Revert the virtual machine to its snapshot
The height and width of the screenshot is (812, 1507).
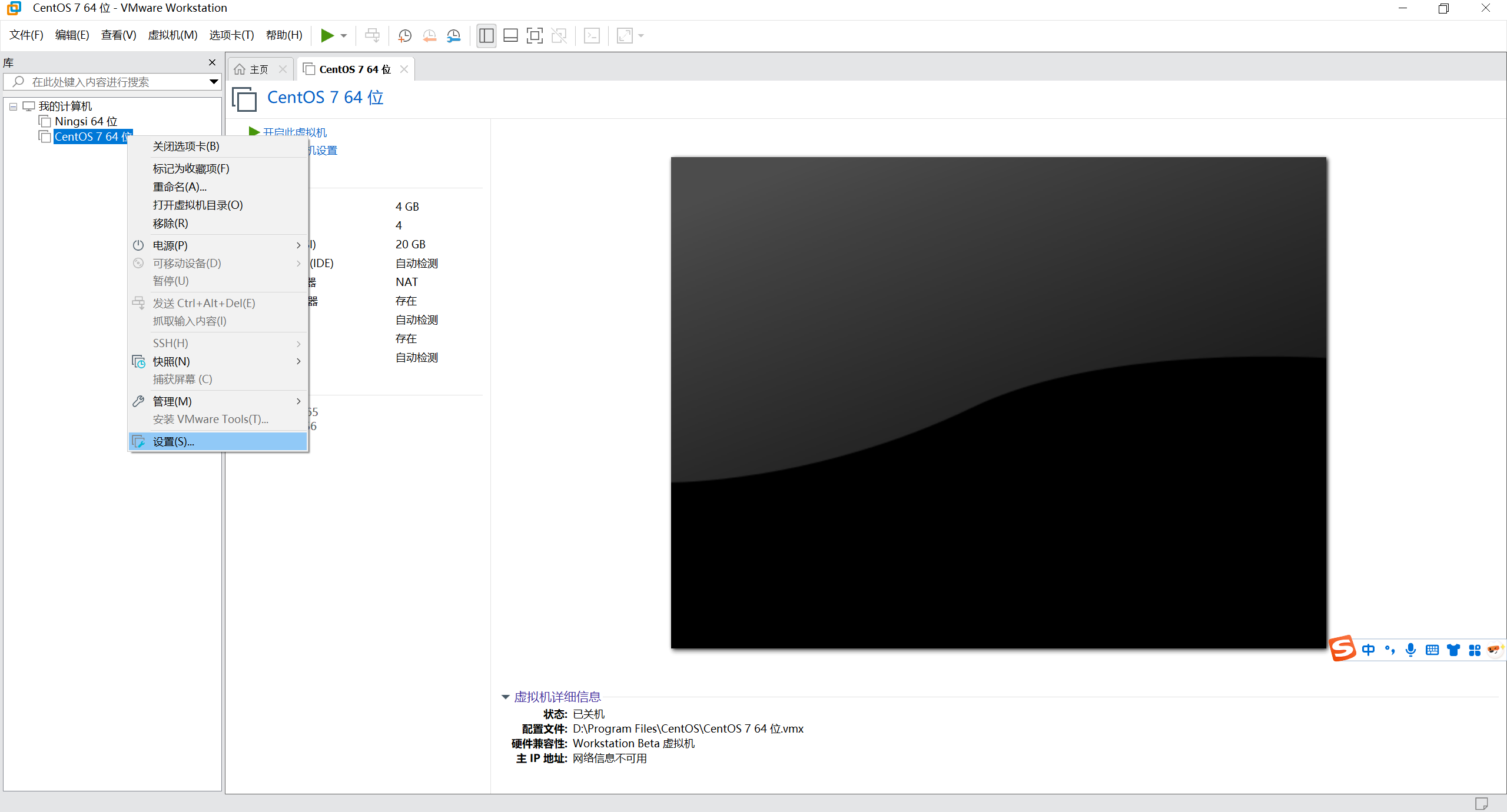coord(429,35)
